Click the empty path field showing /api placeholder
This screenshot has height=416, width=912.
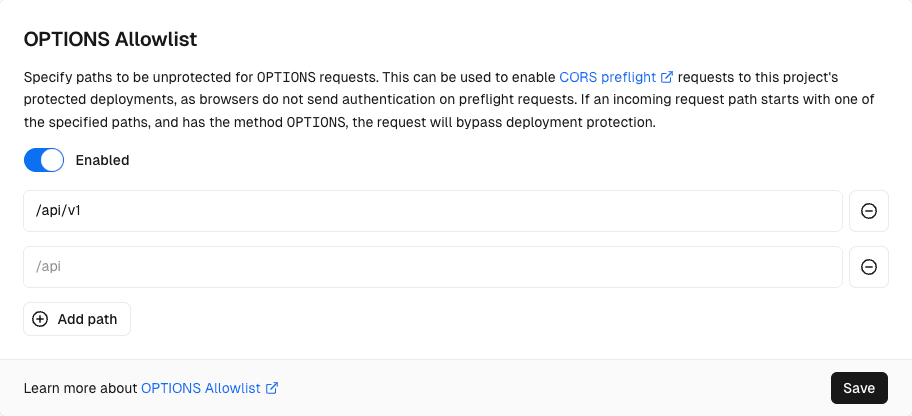432,267
